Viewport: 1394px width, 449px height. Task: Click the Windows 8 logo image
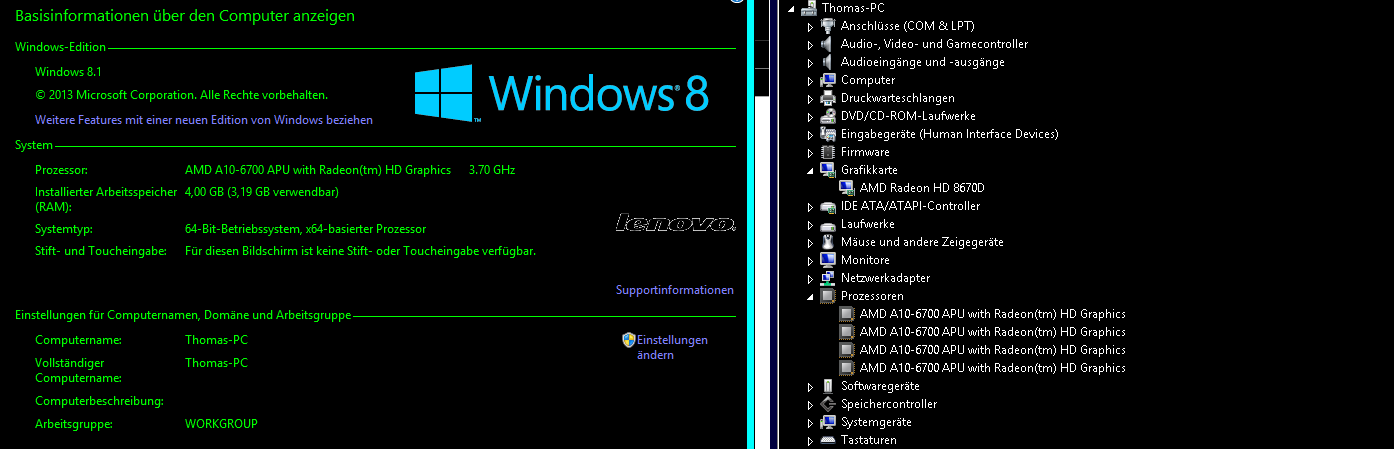(562, 92)
